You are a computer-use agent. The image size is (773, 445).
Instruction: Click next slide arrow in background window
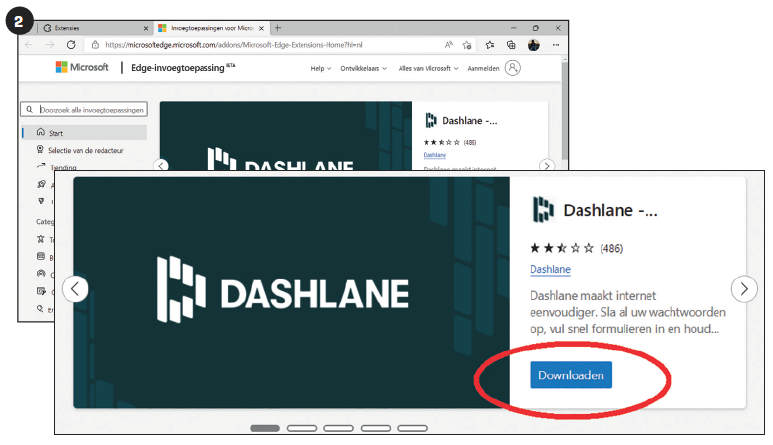tap(546, 166)
